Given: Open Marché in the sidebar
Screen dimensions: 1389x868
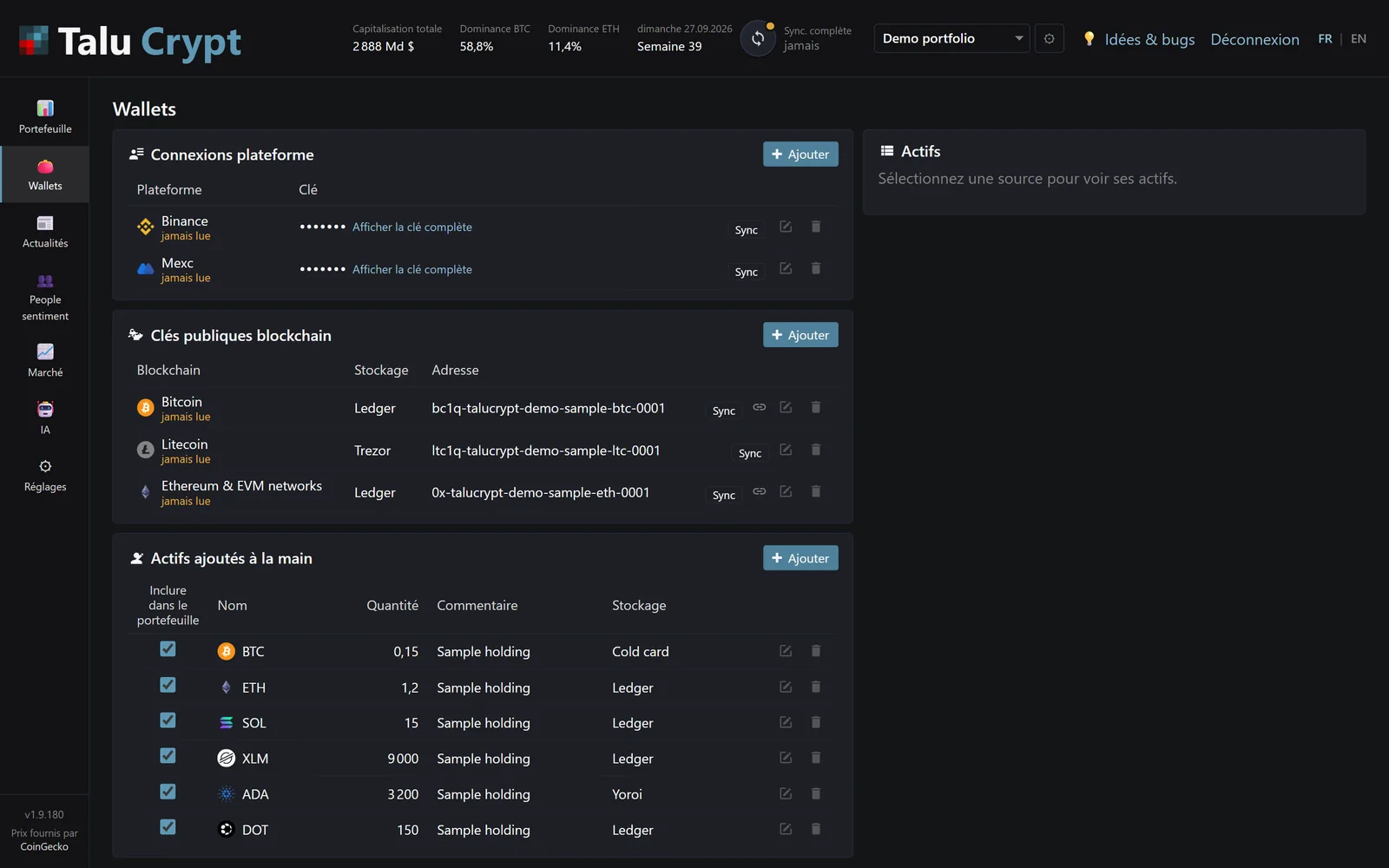Looking at the screenshot, I should click(x=45, y=361).
